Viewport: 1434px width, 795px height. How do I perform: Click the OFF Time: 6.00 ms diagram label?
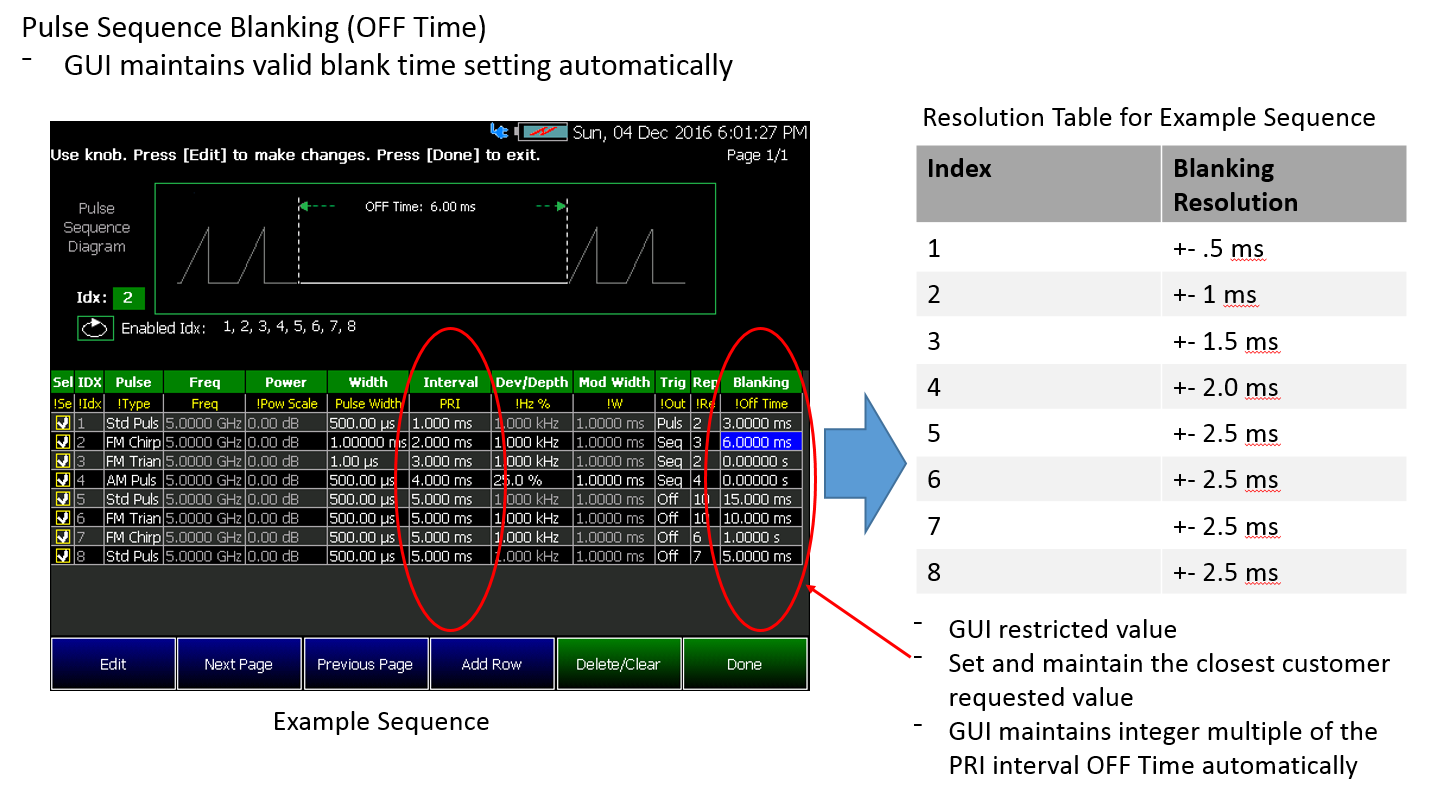pyautogui.click(x=421, y=207)
